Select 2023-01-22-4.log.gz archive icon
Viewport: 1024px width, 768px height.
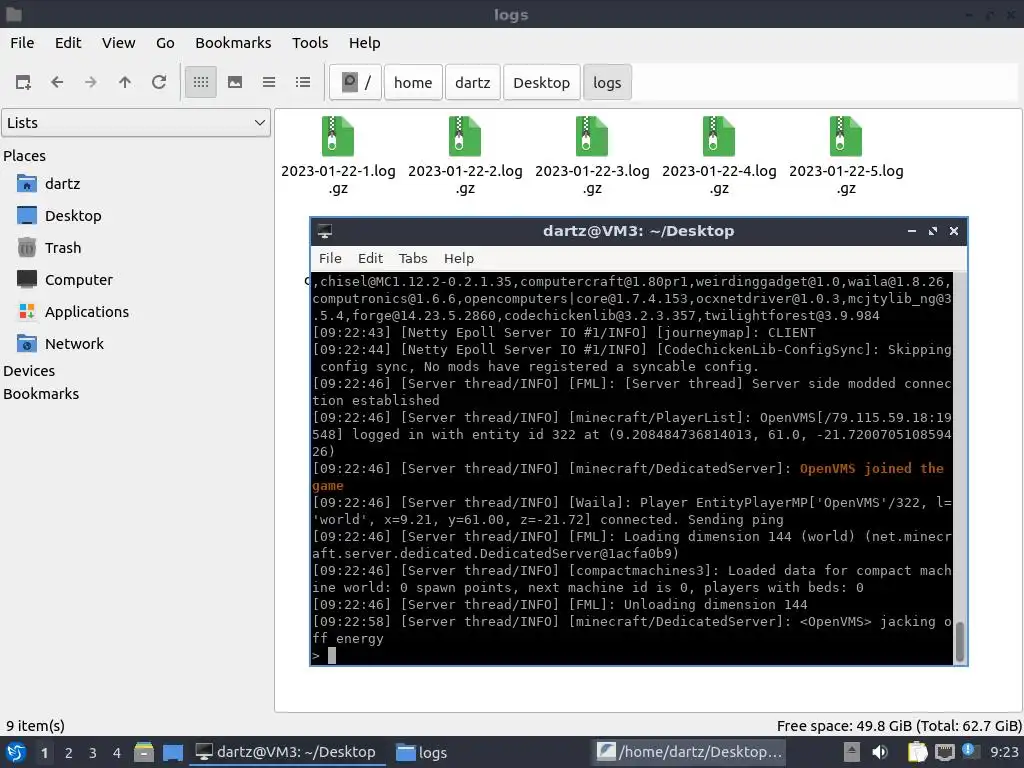(719, 136)
